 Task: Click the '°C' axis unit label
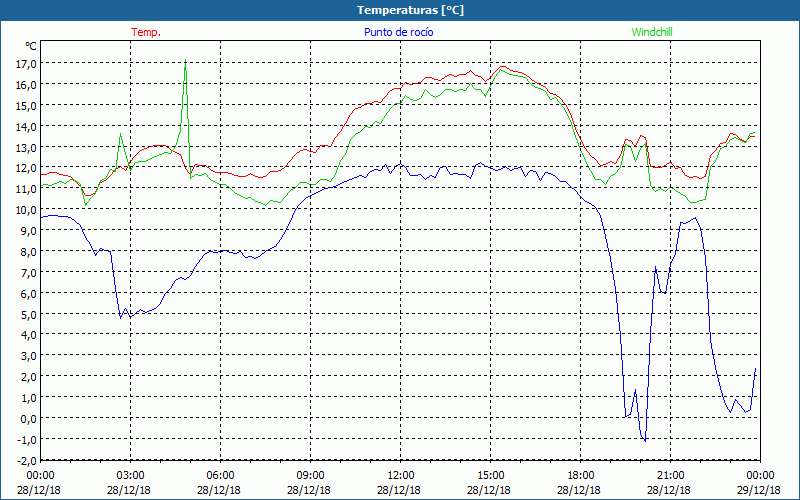[31, 46]
